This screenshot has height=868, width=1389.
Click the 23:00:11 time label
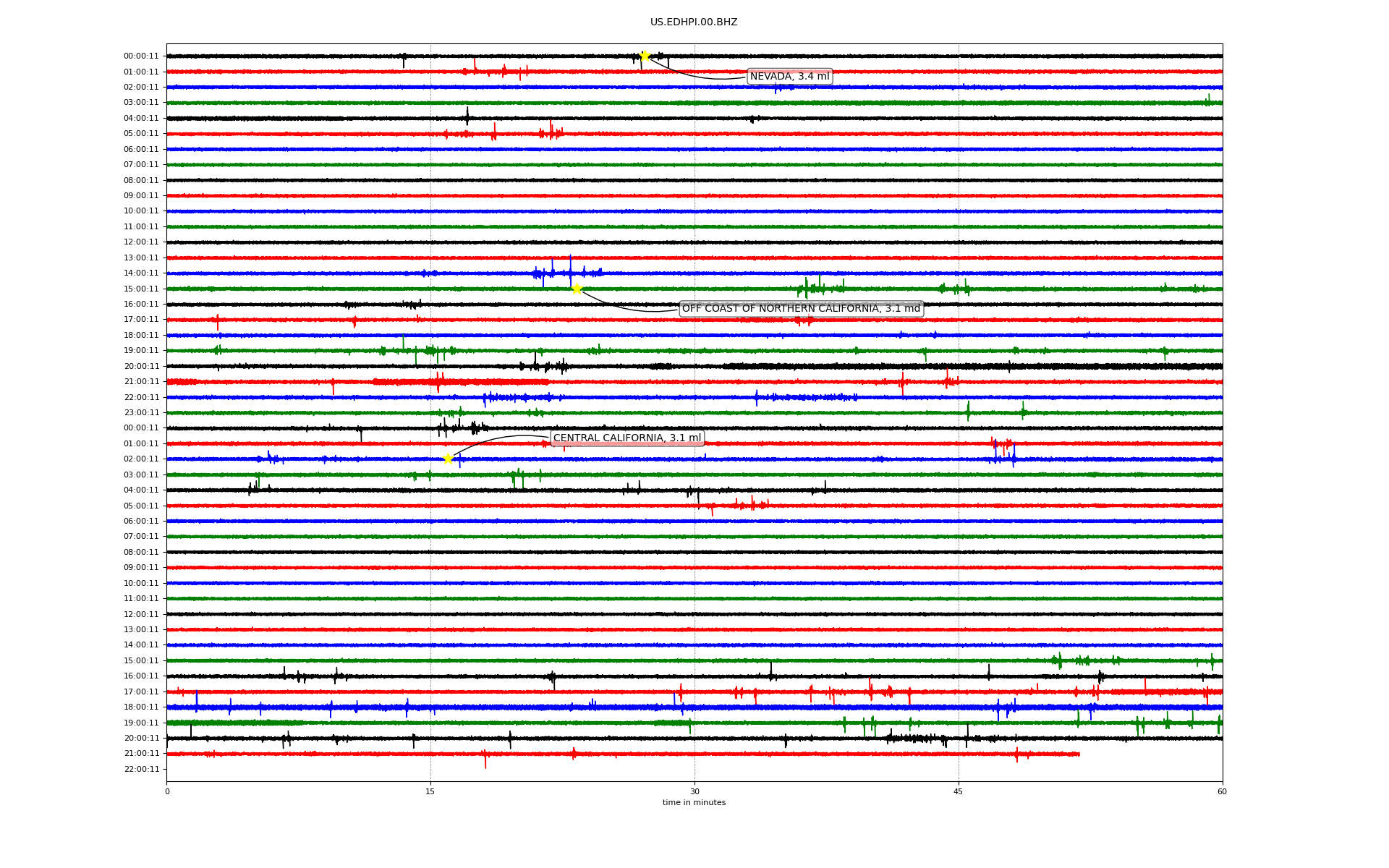click(x=141, y=413)
